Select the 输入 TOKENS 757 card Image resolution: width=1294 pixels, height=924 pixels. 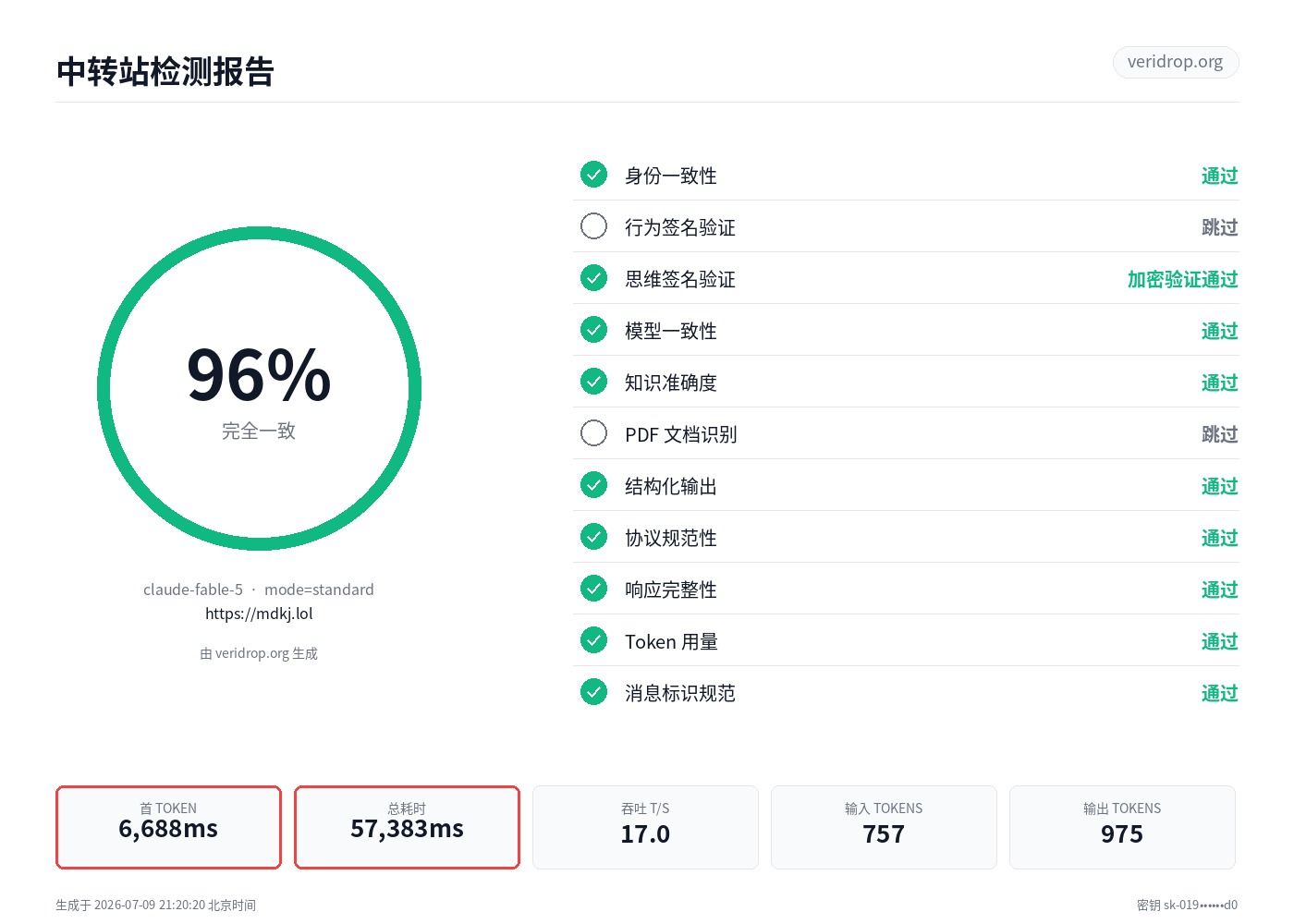(884, 827)
